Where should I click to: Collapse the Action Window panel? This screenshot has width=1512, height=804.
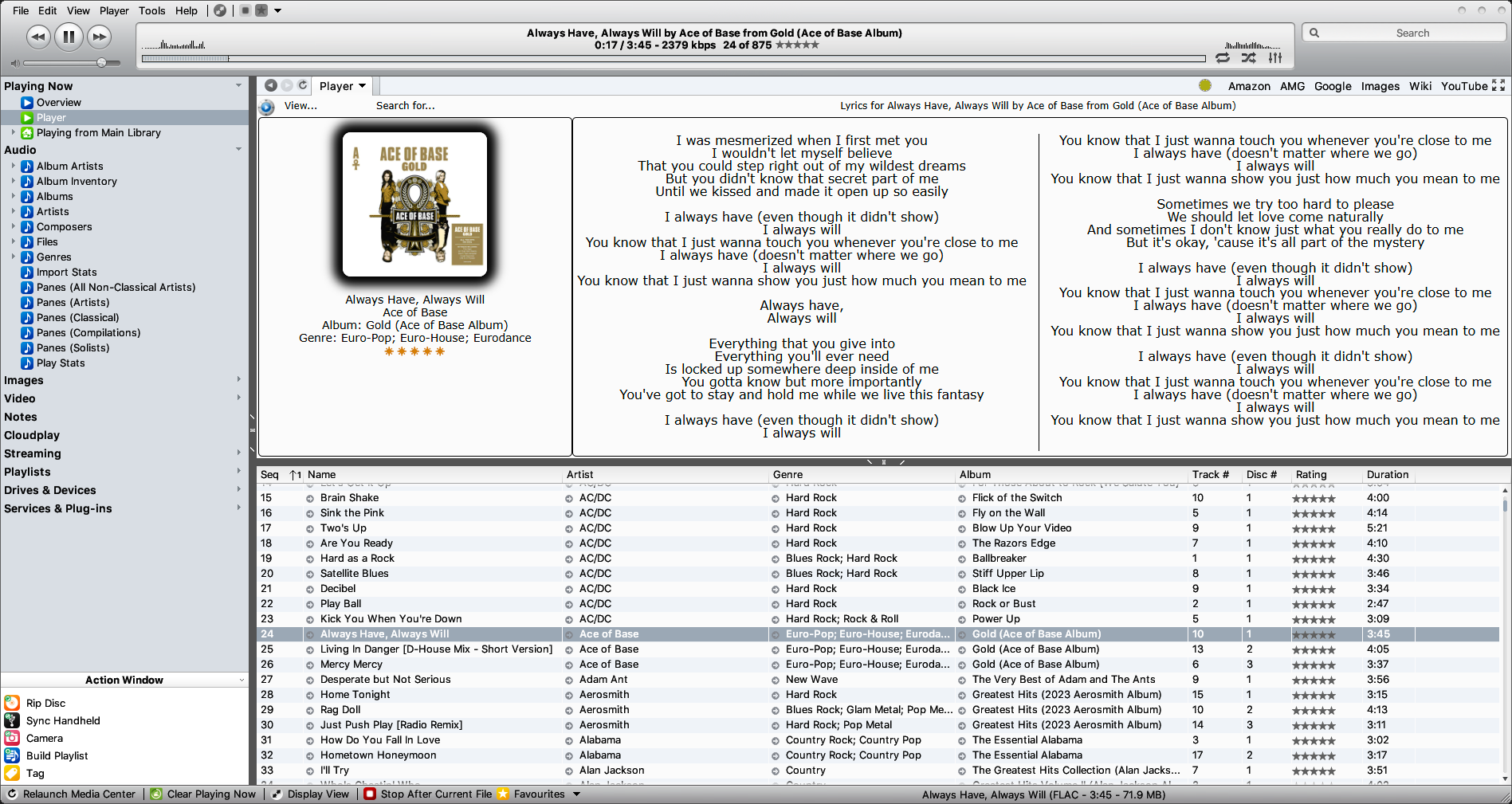click(242, 680)
